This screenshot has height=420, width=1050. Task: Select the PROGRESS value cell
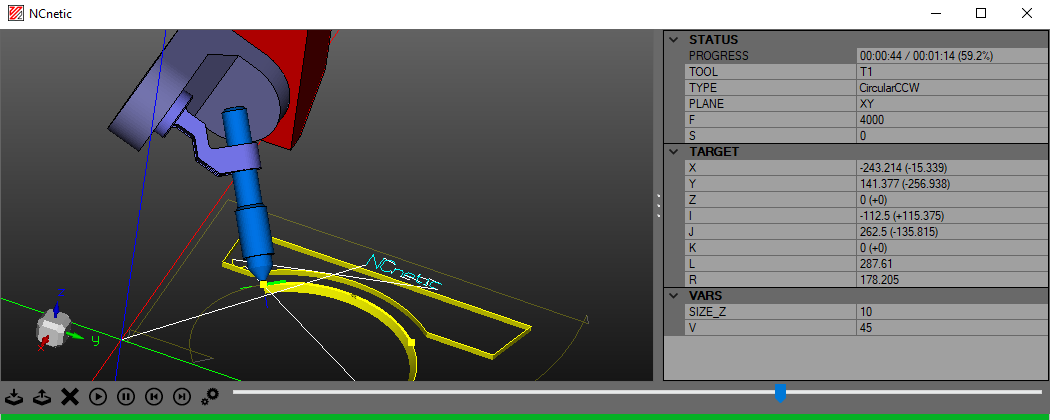tap(951, 56)
